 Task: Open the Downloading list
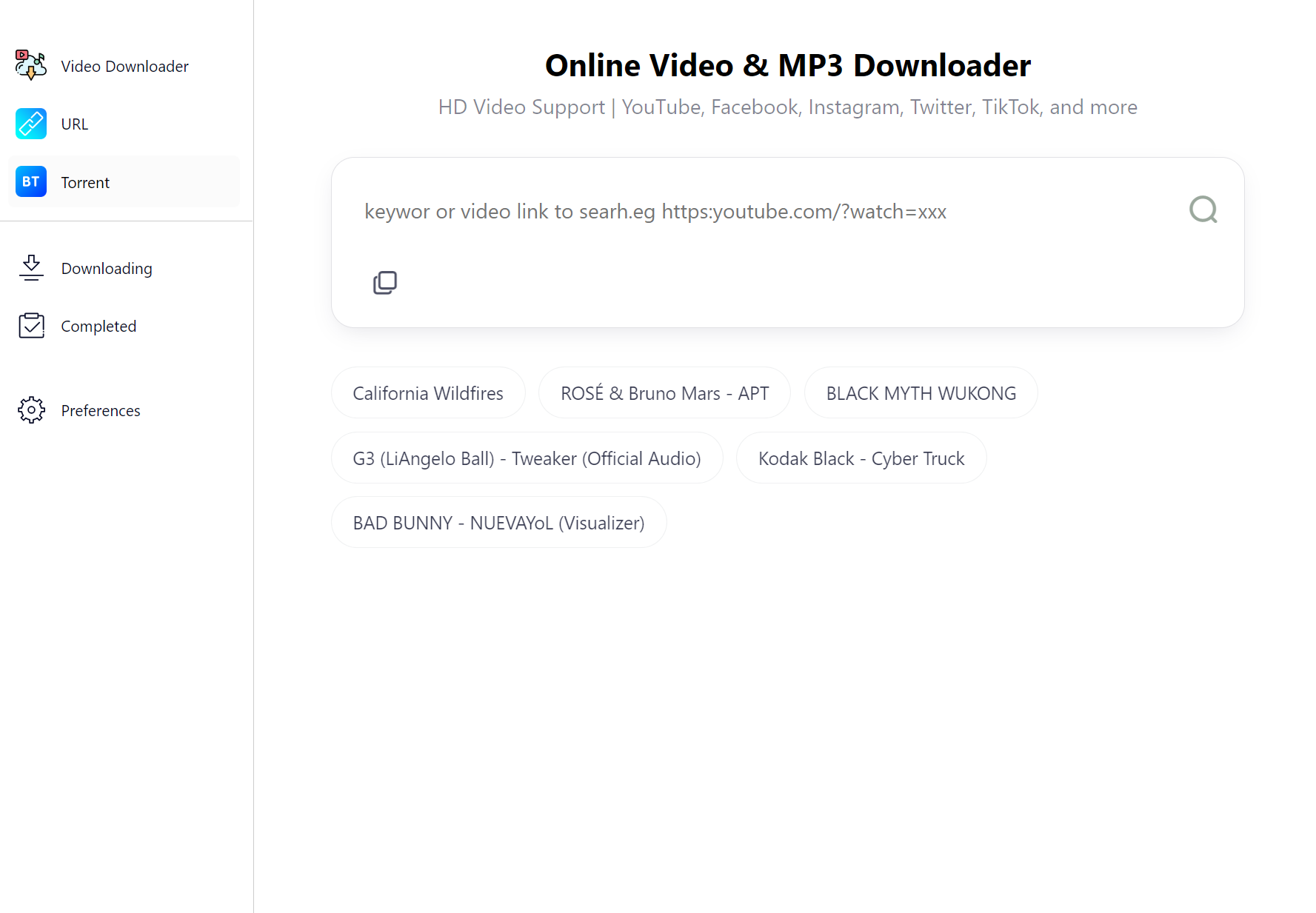pos(107,269)
